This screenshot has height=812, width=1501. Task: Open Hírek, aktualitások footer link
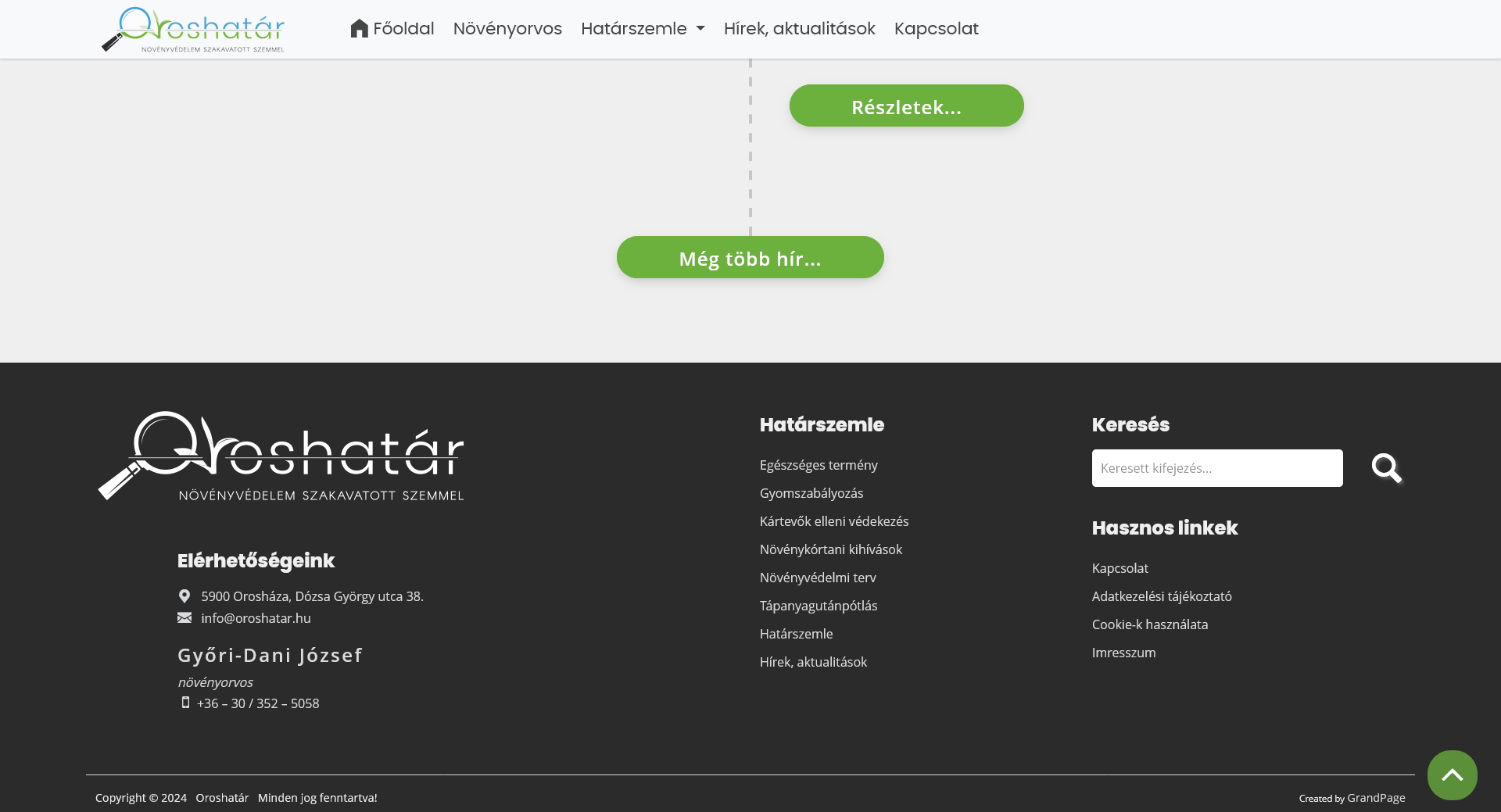pyautogui.click(x=813, y=662)
